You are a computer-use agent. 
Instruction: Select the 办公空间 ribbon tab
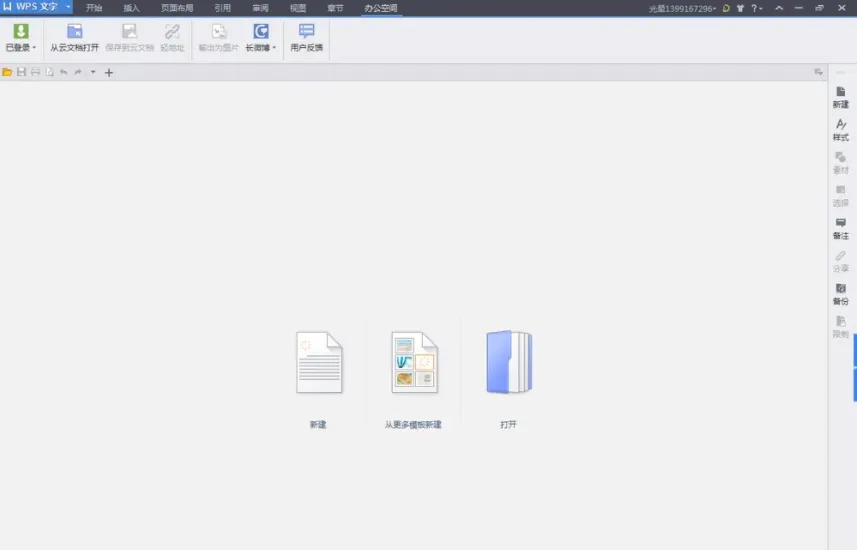click(x=381, y=8)
